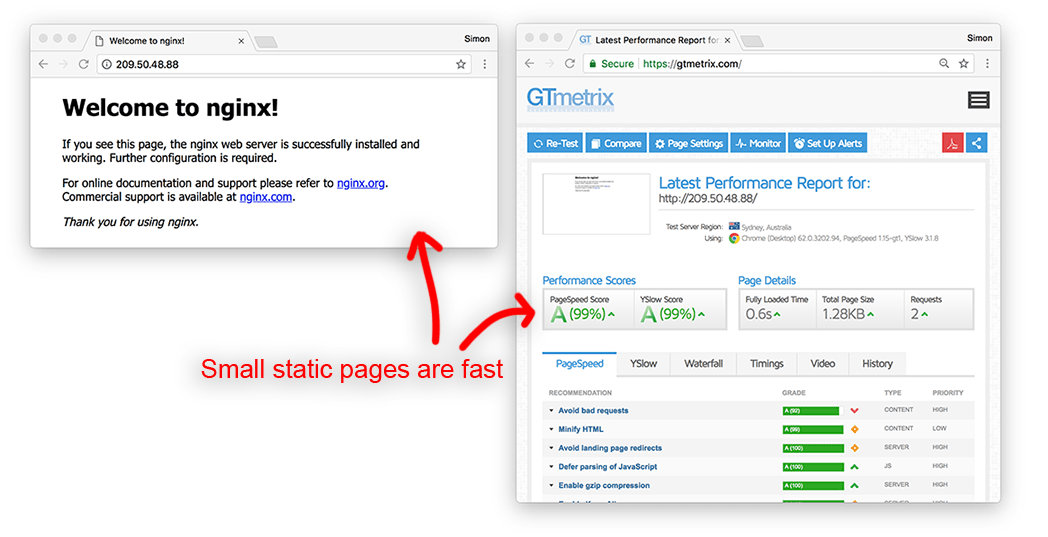1048x537 pixels.
Task: Switch to the Waterfall tab
Action: [x=703, y=364]
